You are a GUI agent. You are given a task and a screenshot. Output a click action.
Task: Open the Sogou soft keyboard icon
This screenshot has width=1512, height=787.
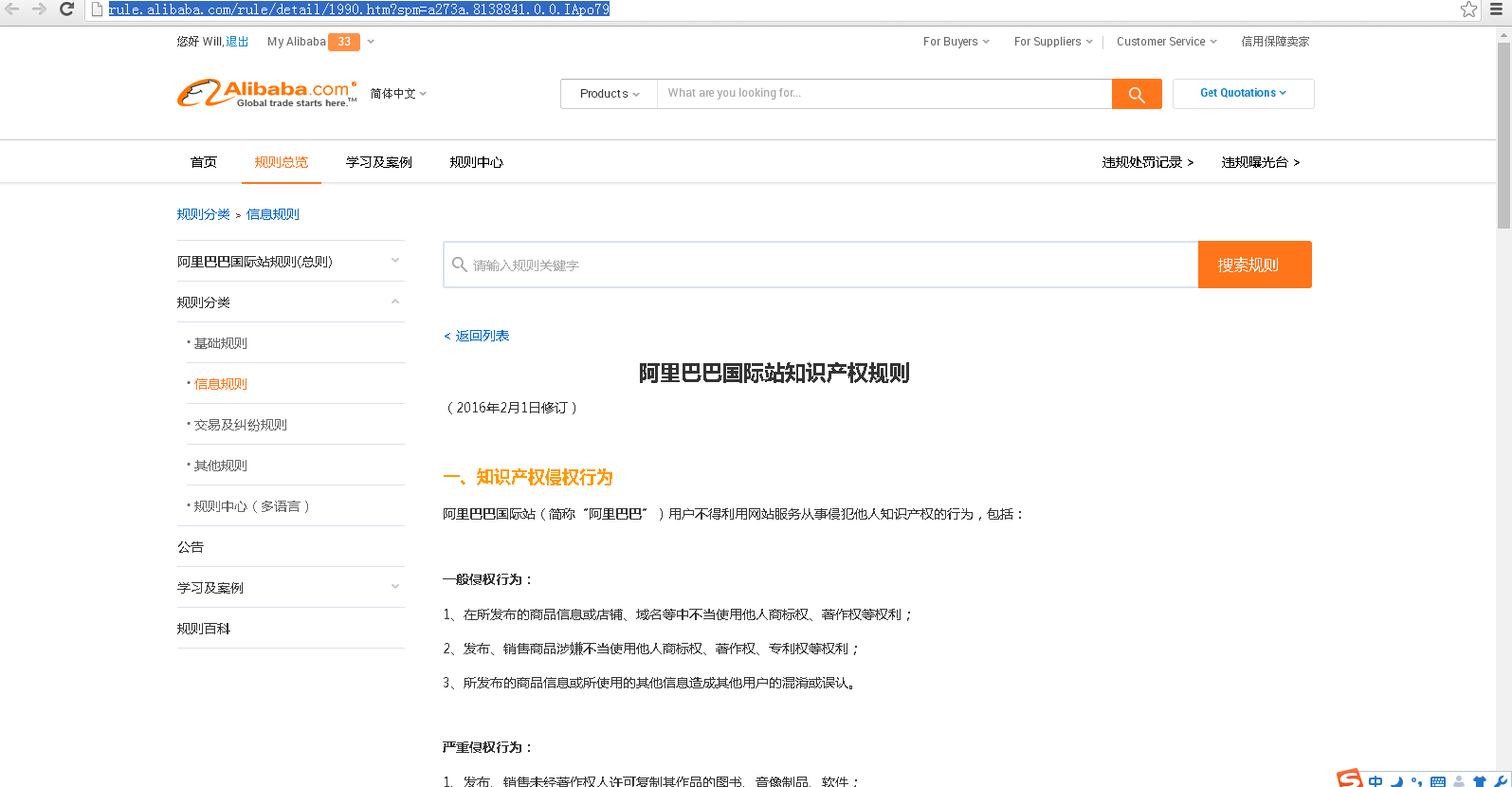[1438, 781]
